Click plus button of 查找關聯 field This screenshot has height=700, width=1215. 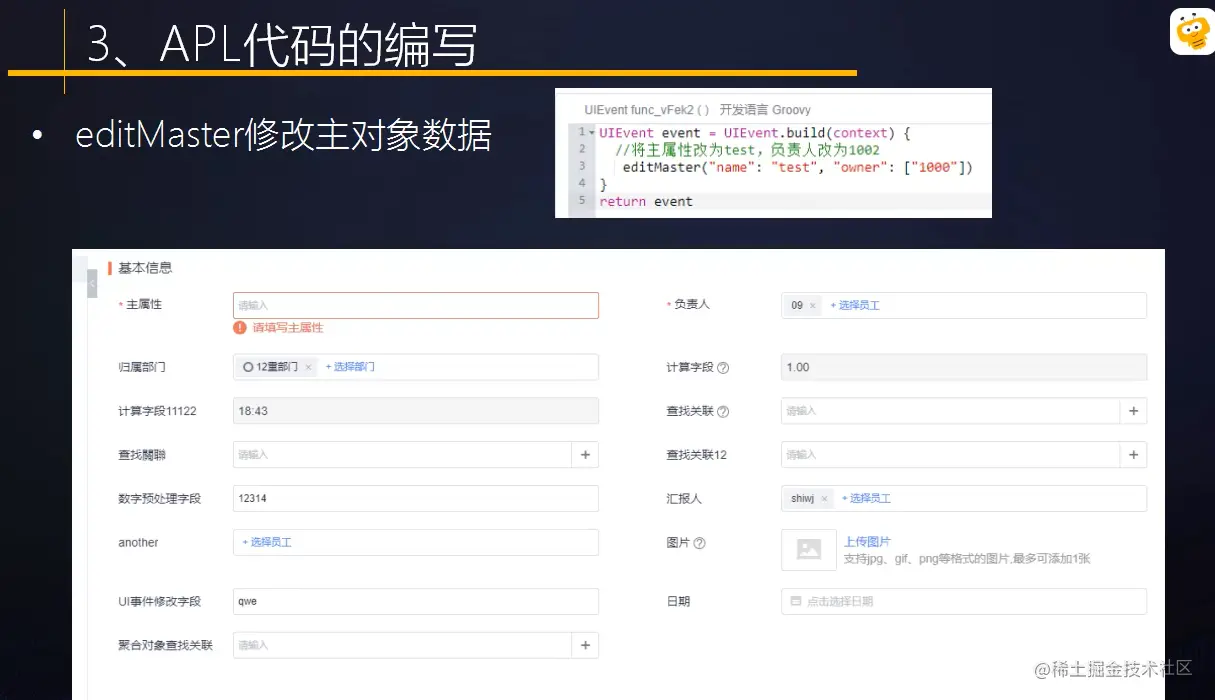click(x=585, y=455)
